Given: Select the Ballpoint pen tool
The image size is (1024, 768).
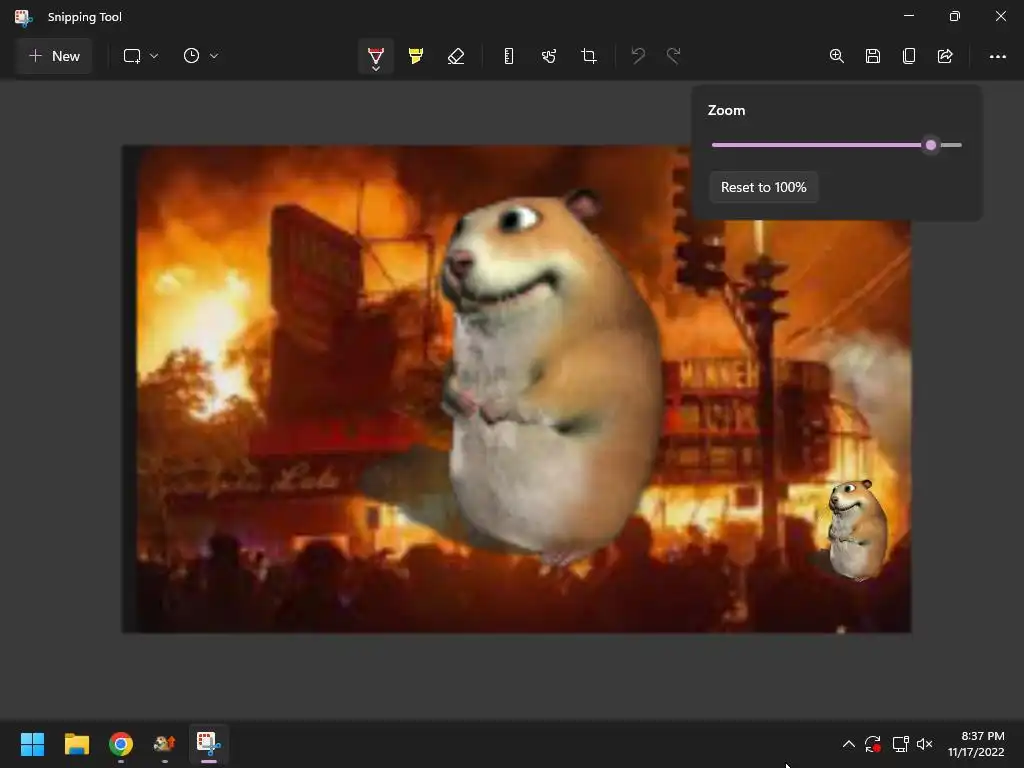Looking at the screenshot, I should 376,54.
